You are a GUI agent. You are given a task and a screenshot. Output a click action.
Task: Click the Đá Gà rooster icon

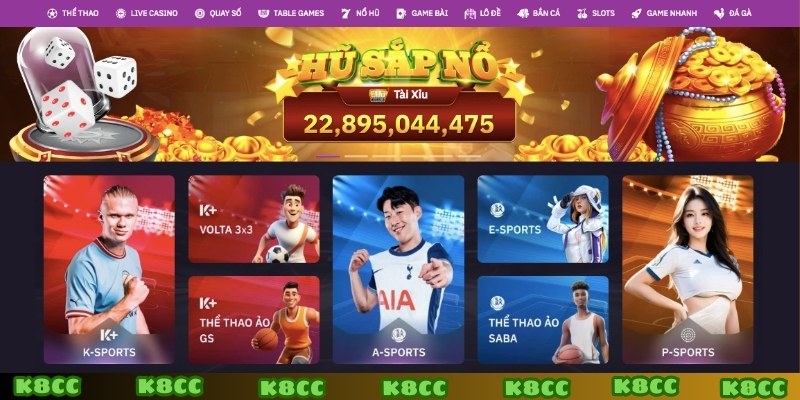click(719, 14)
